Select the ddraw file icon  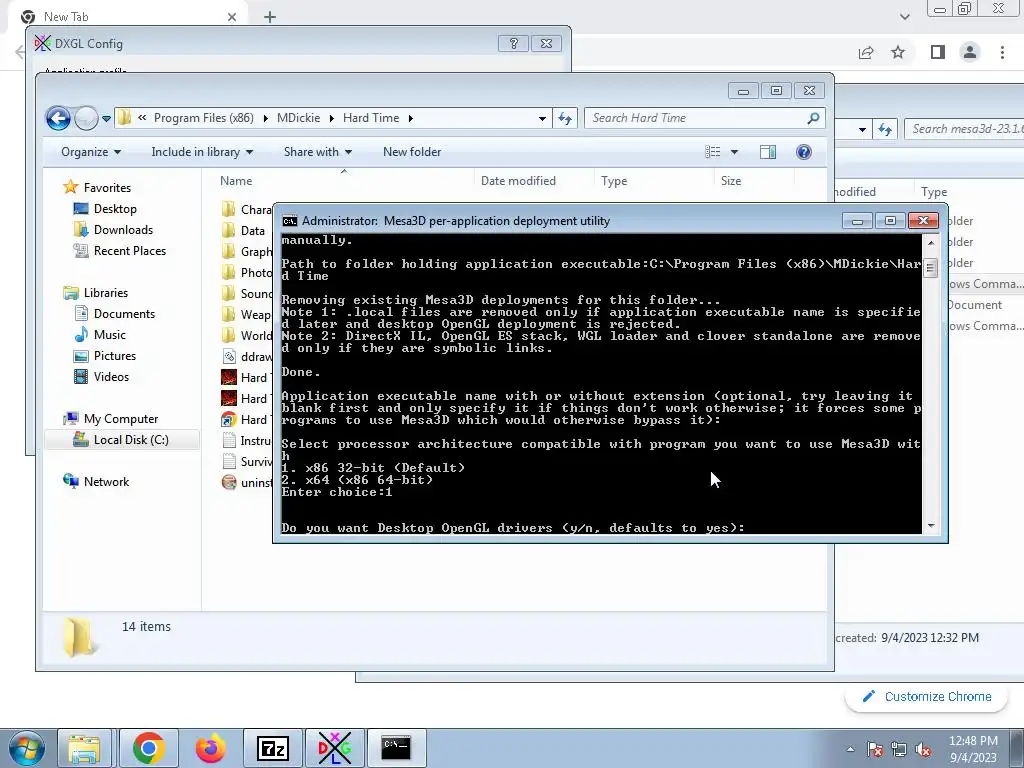click(229, 357)
